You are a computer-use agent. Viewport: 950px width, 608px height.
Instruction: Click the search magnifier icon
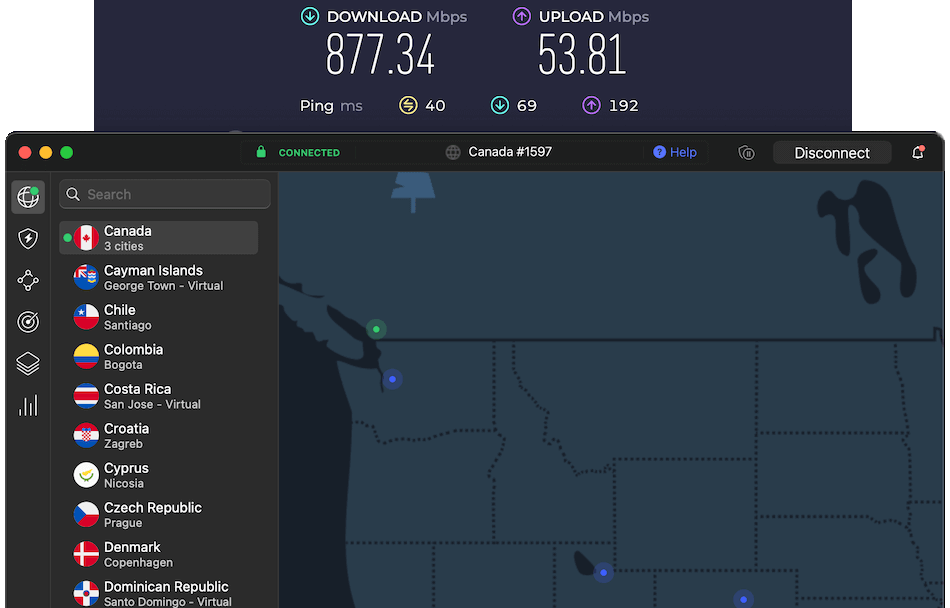[x=73, y=194]
